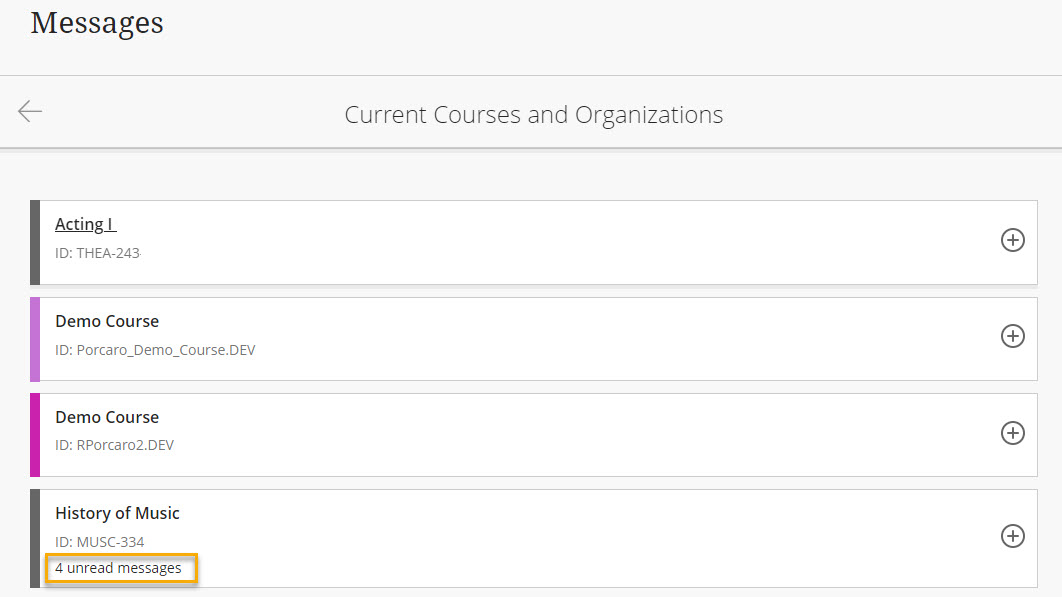Click the back arrow icon

tap(30, 111)
